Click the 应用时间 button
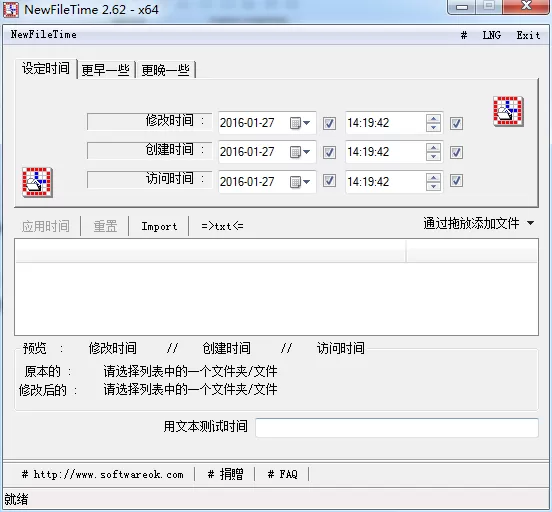 click(x=46, y=226)
